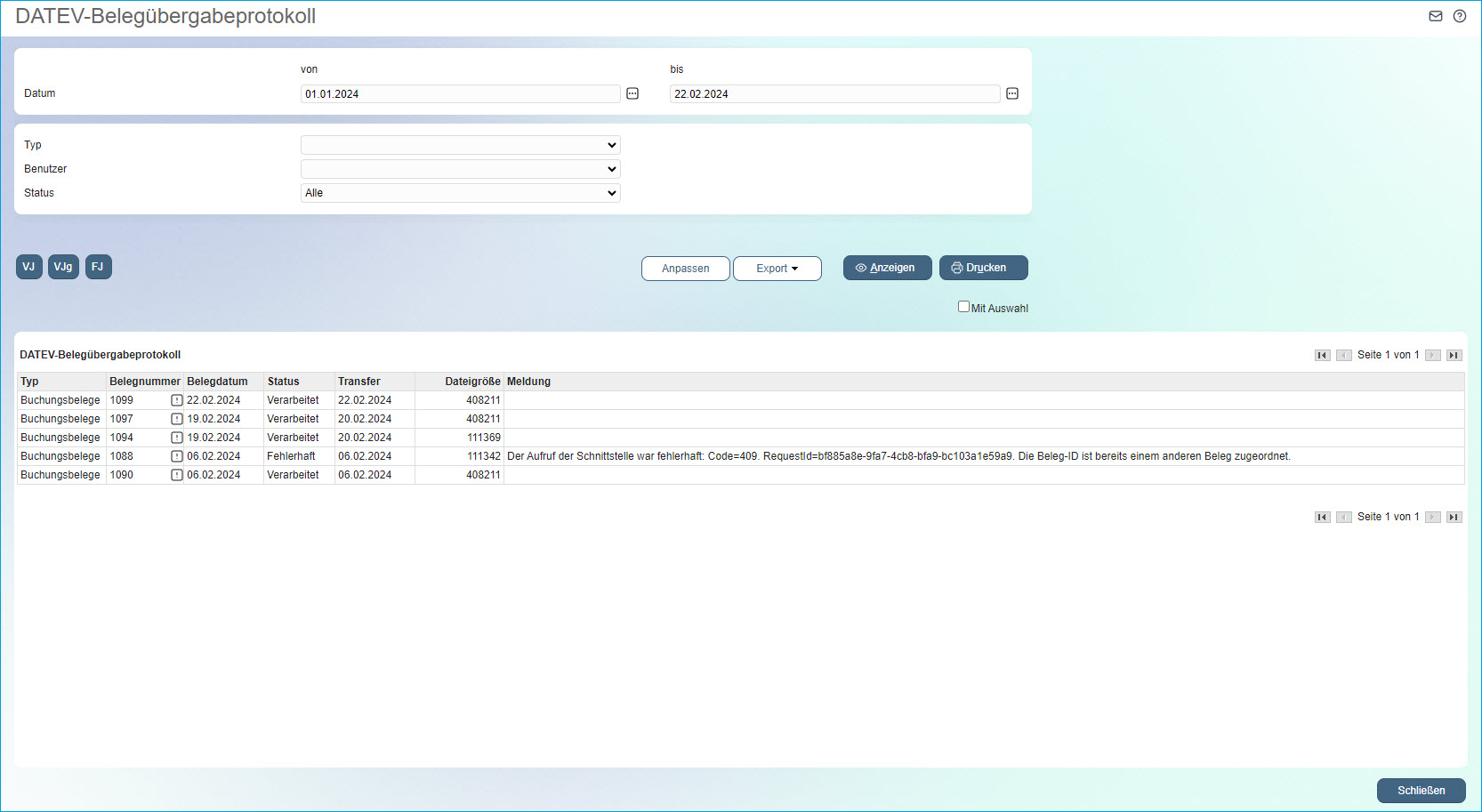Click the VJg quick date button
The width and height of the screenshot is (1482, 812).
click(x=63, y=267)
